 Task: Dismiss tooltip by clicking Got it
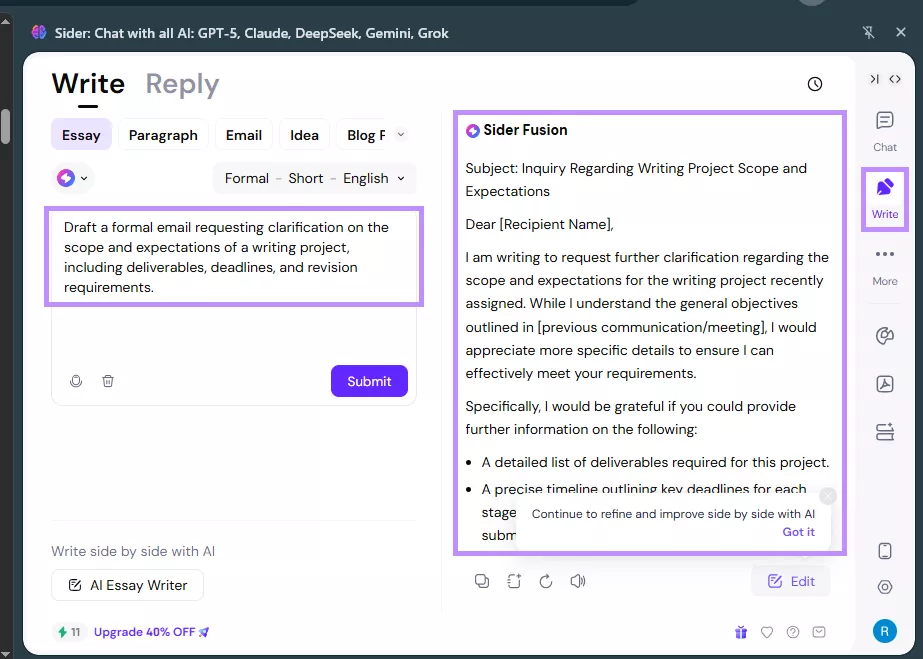click(x=798, y=532)
